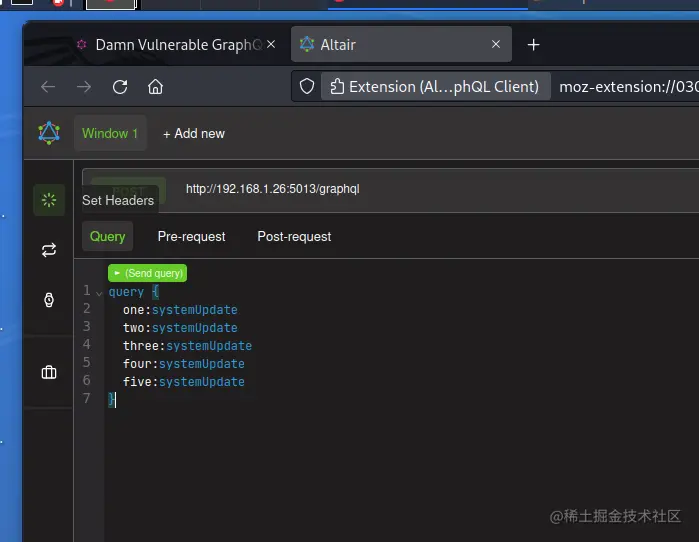The height and width of the screenshot is (542, 699).
Task: Select the Window 1 tab
Action: tap(110, 133)
